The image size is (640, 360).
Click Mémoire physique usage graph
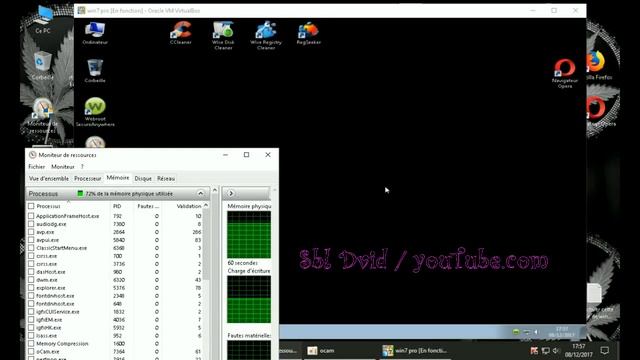pyautogui.click(x=249, y=235)
